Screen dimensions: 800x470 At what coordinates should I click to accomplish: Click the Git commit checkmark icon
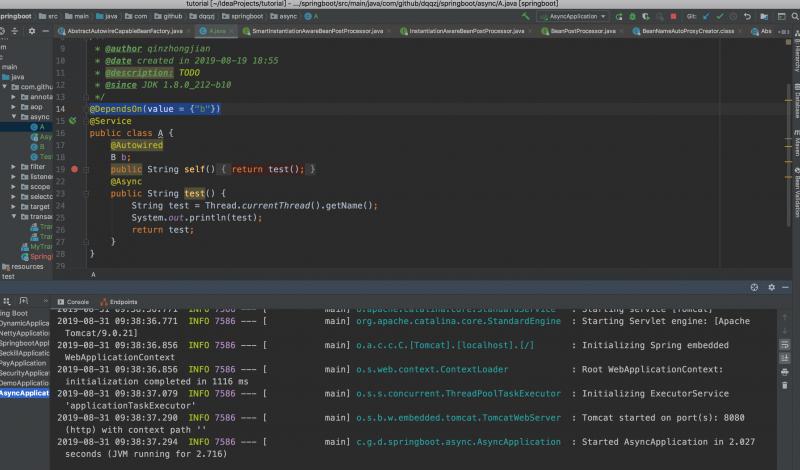(x=719, y=17)
